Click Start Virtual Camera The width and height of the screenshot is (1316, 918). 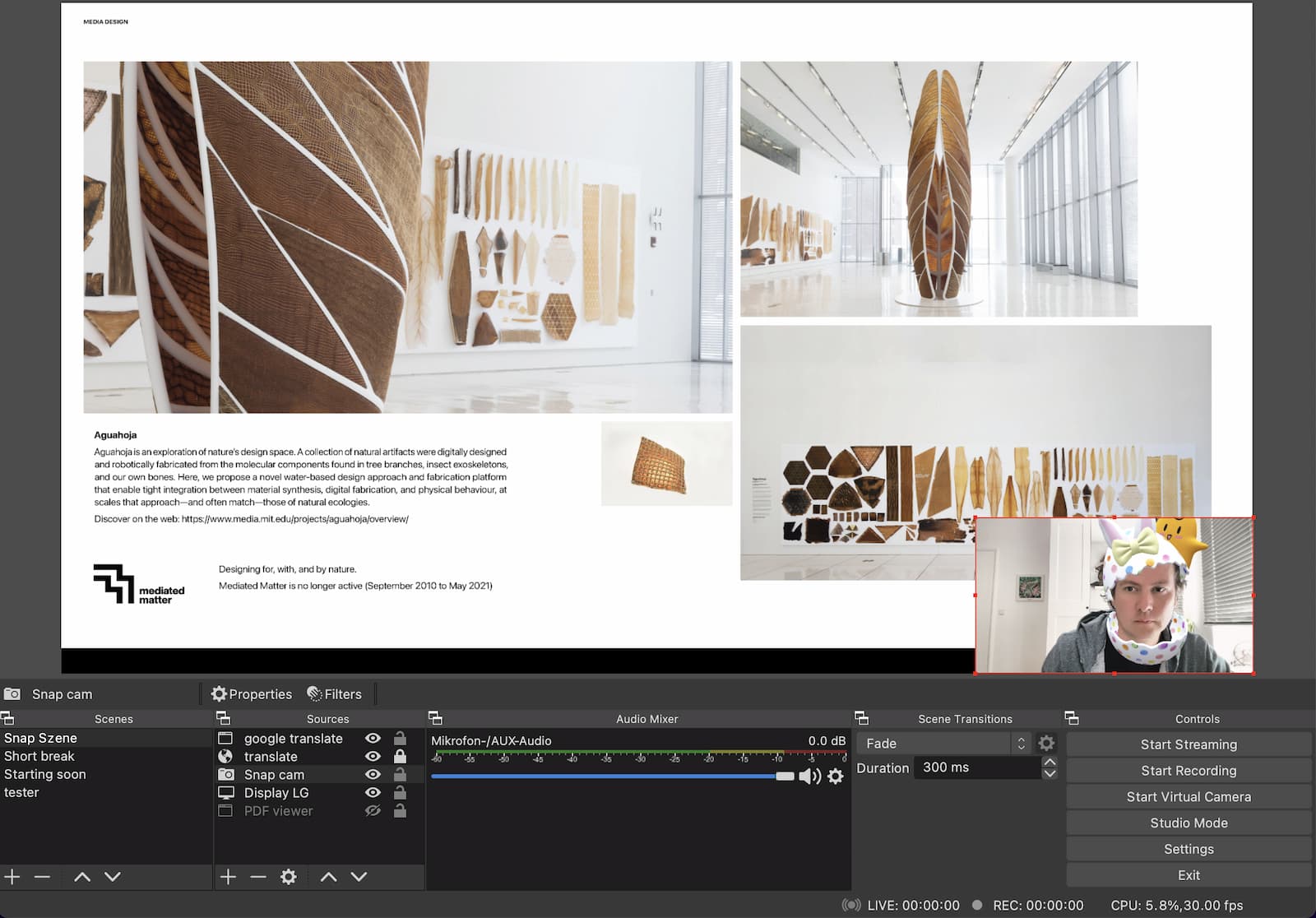tap(1189, 797)
